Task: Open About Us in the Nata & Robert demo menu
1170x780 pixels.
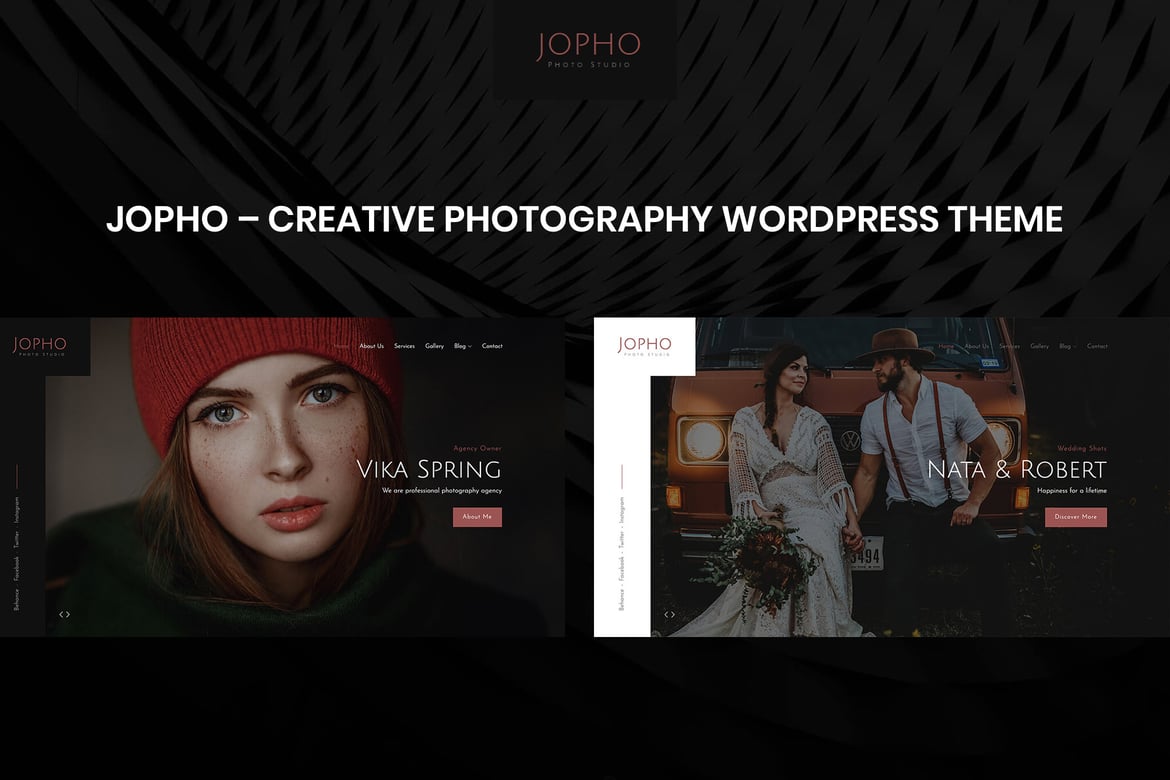Action: pos(977,346)
